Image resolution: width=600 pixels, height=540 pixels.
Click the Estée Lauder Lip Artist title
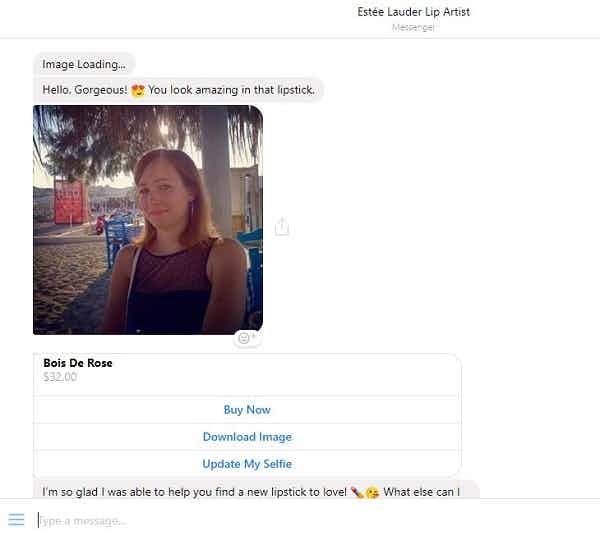(x=413, y=12)
